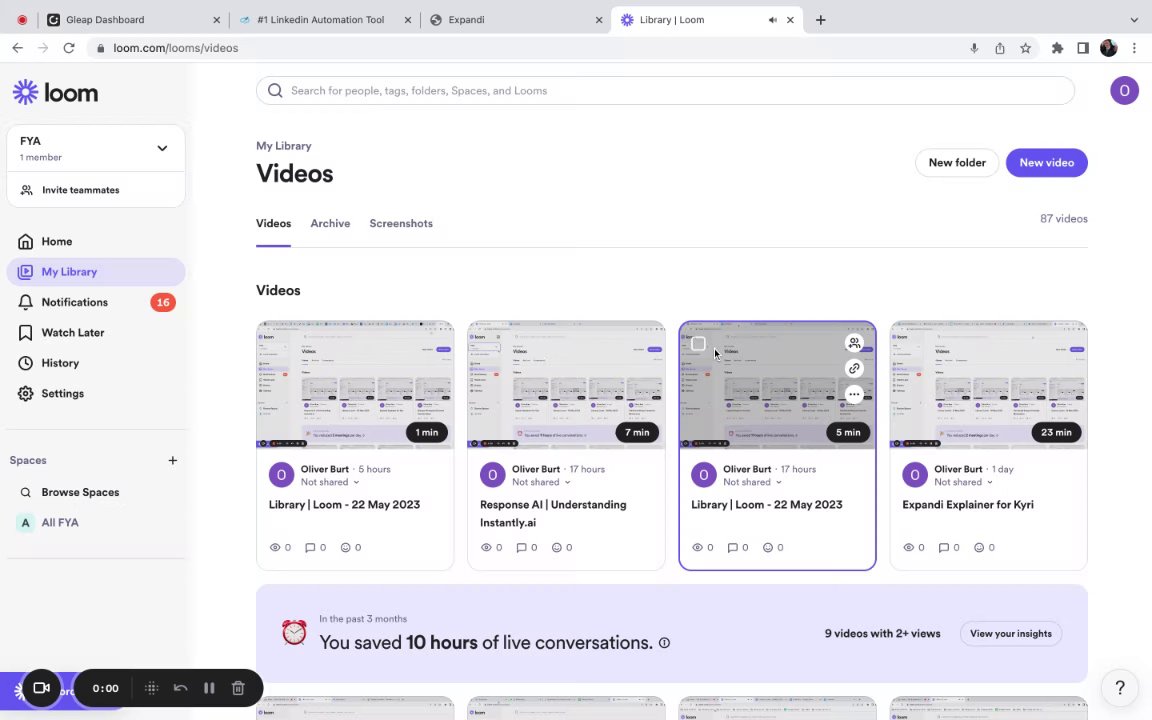Click the Loom logo

(x=55, y=93)
